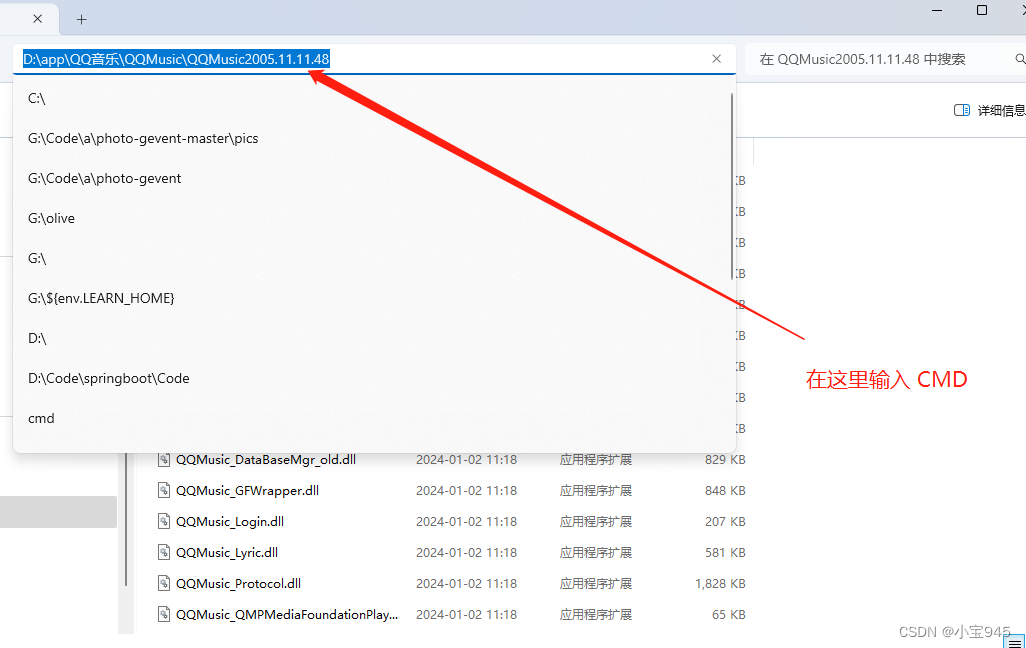The image size is (1026, 648).
Task: Click the QQMusic_Lyric.dll file icon
Action: click(x=164, y=552)
